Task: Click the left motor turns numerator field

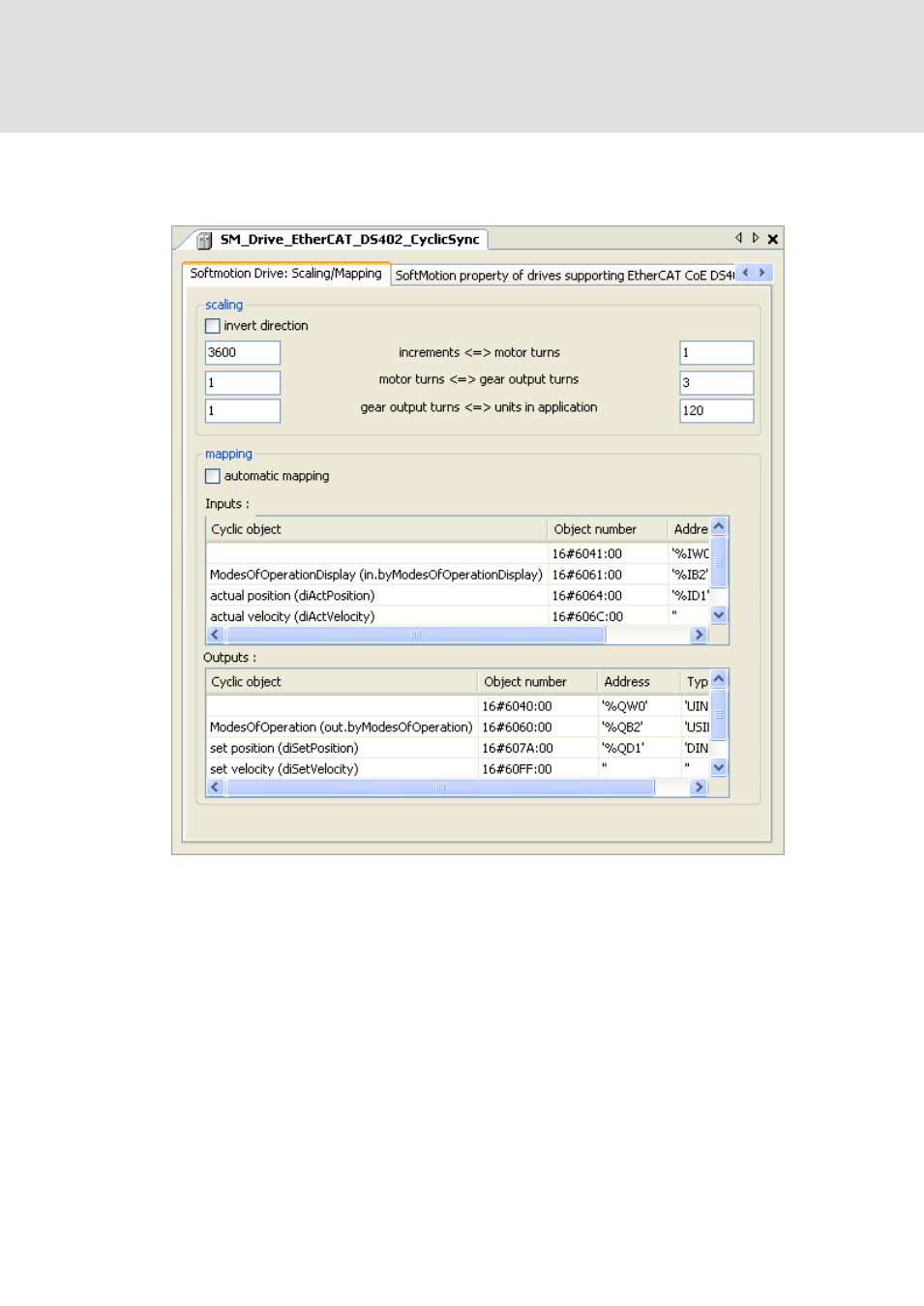Action: click(243, 383)
